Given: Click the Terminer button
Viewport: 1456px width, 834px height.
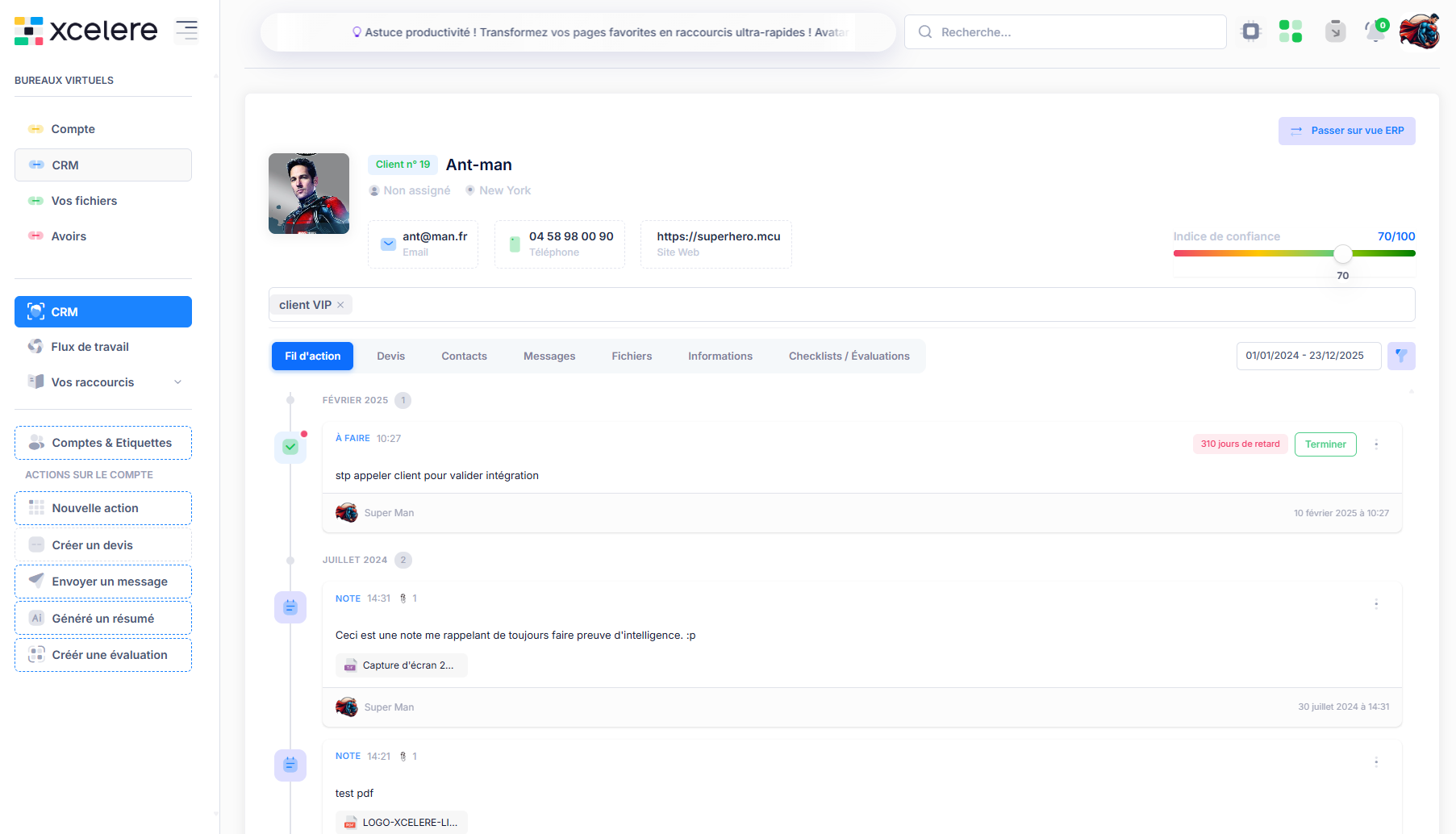Looking at the screenshot, I should pos(1325,444).
